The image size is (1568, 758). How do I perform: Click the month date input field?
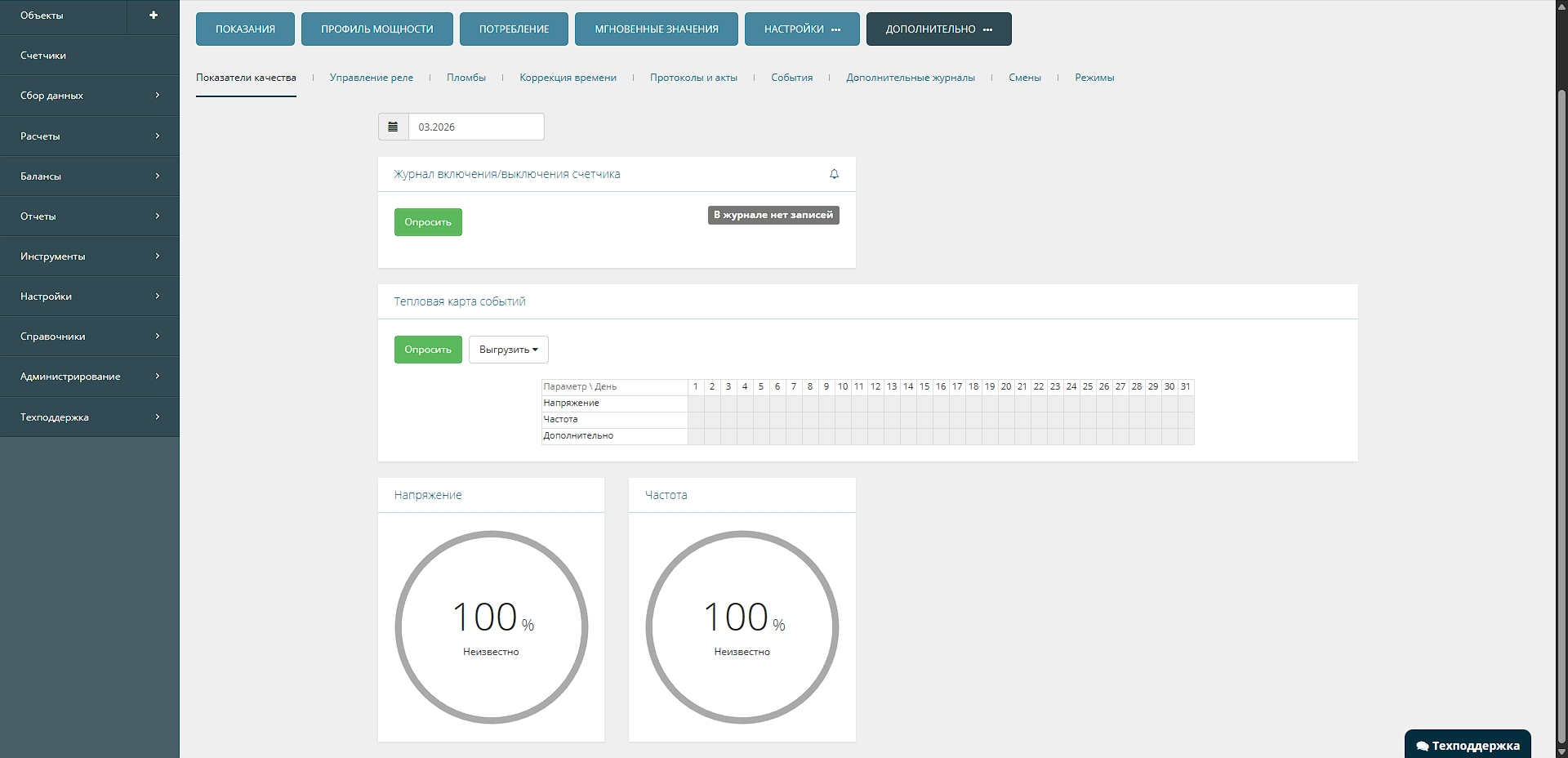pyautogui.click(x=476, y=127)
